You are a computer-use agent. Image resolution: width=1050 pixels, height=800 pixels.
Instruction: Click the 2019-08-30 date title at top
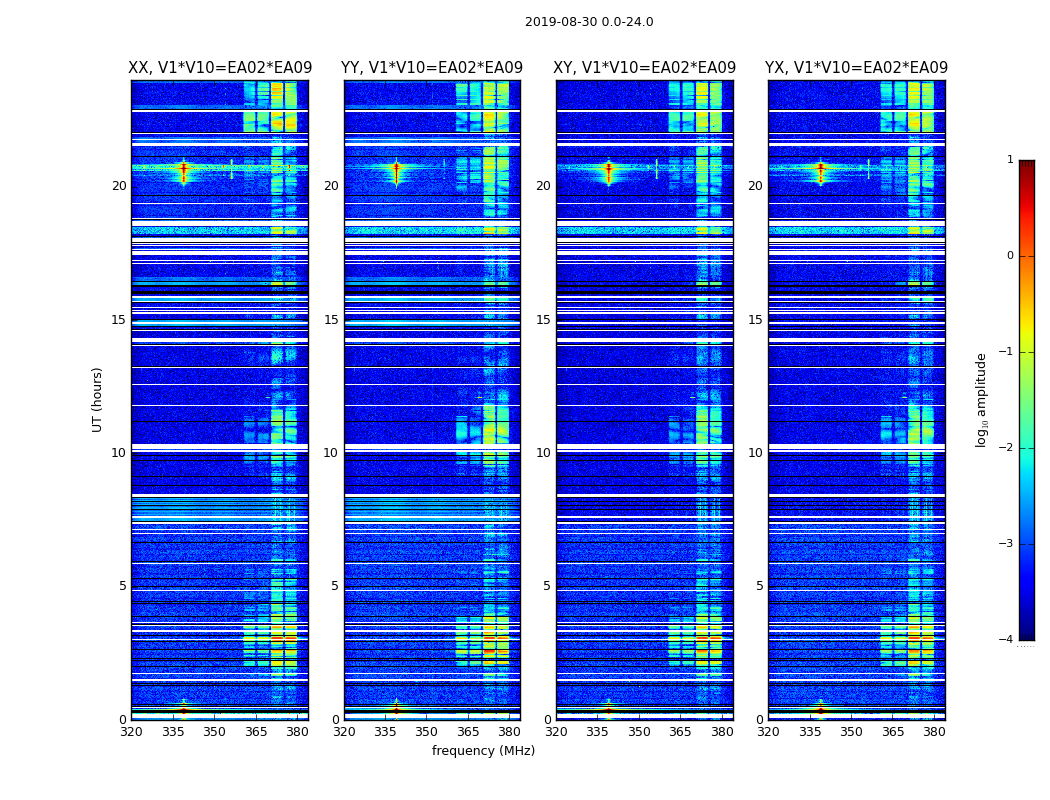pos(589,22)
